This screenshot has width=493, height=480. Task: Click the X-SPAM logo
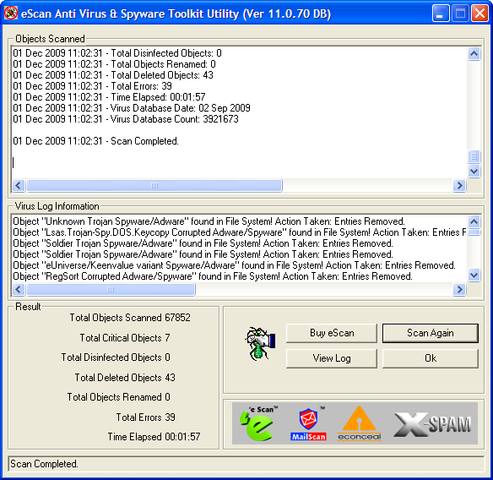pos(432,424)
